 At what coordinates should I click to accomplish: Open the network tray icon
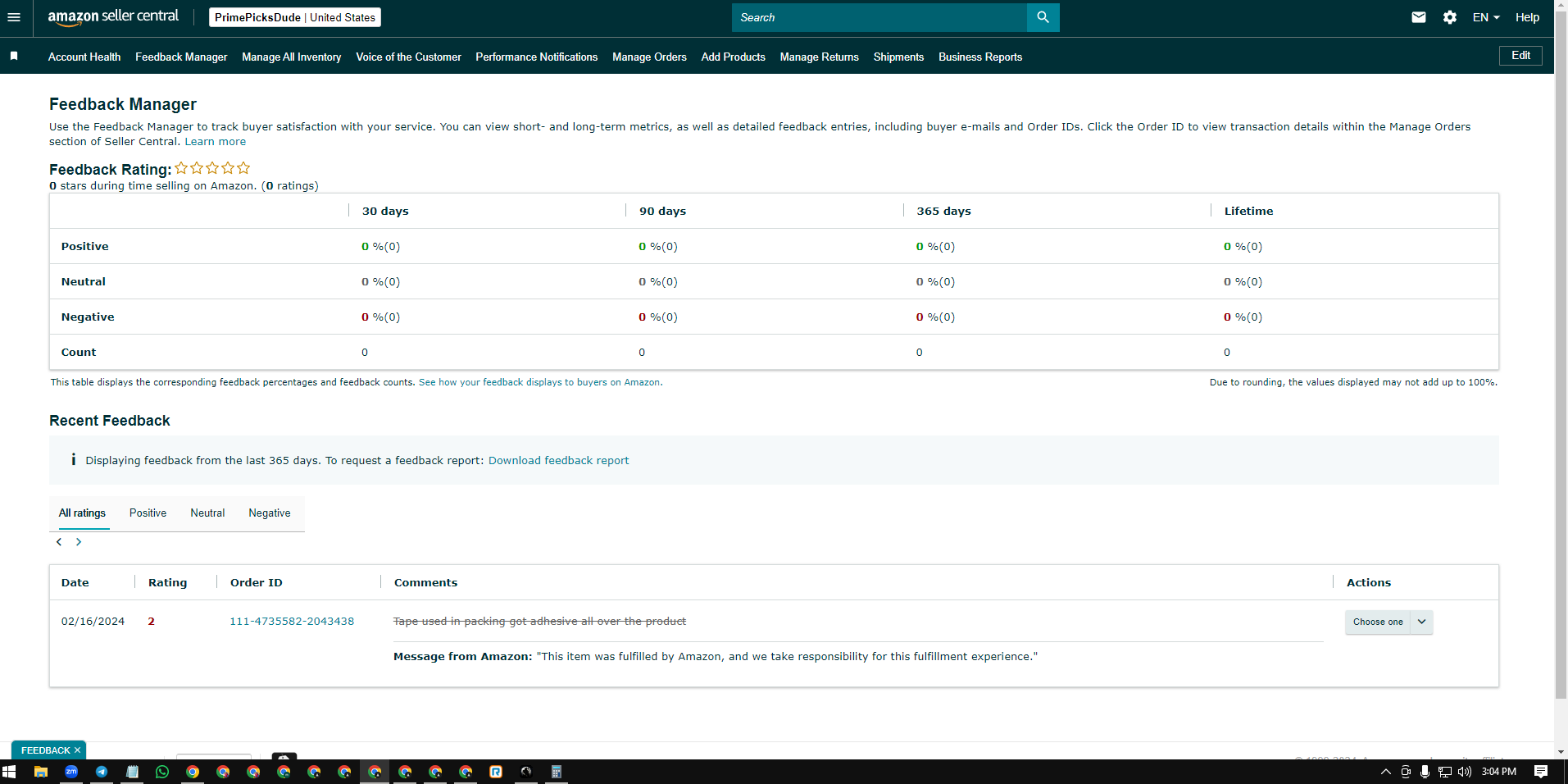pos(1445,772)
